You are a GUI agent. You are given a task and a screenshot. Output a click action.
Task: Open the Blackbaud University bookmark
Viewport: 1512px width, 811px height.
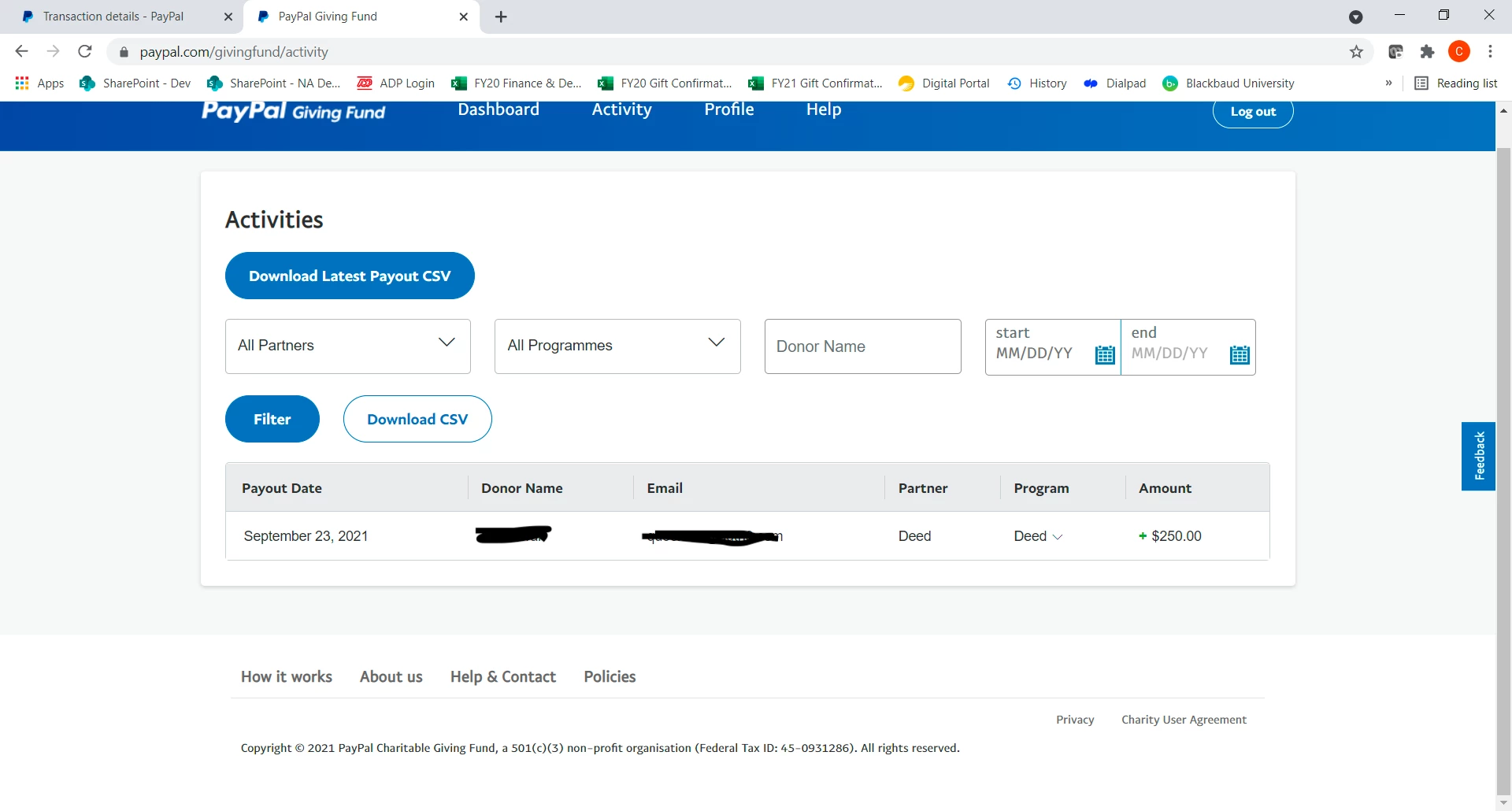tap(1228, 83)
